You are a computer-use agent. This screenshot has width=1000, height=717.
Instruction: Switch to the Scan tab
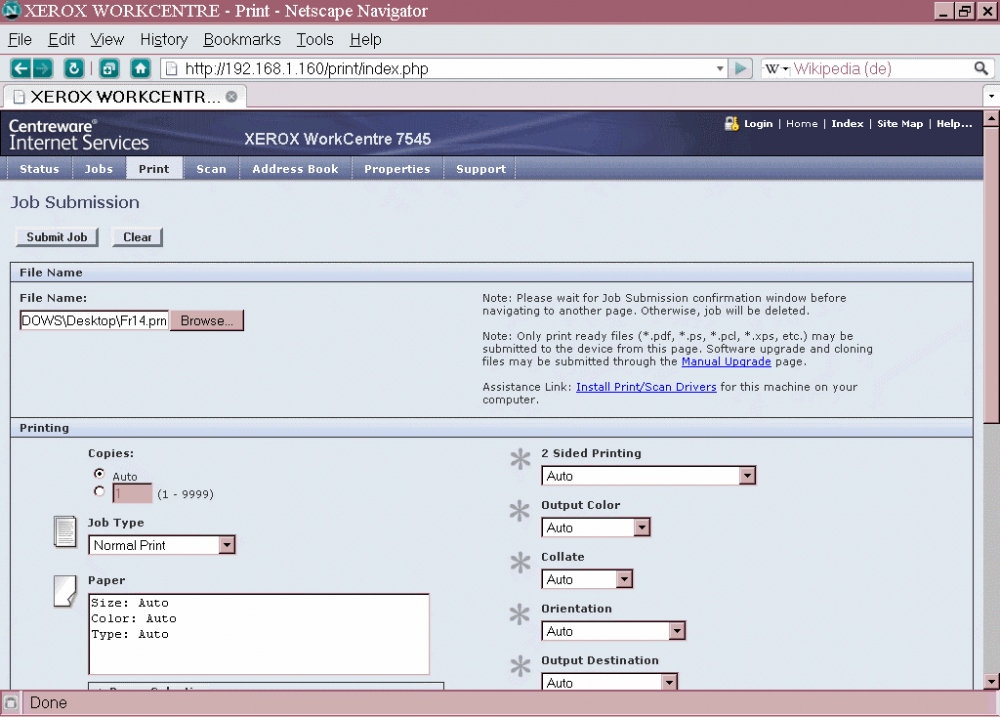click(x=211, y=169)
